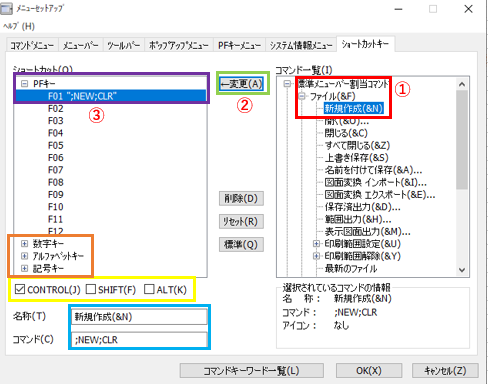Collapse the 標準メニューバー割当コマンド node
Image resolution: width=488 pixels, height=384 pixels.
tap(287, 84)
